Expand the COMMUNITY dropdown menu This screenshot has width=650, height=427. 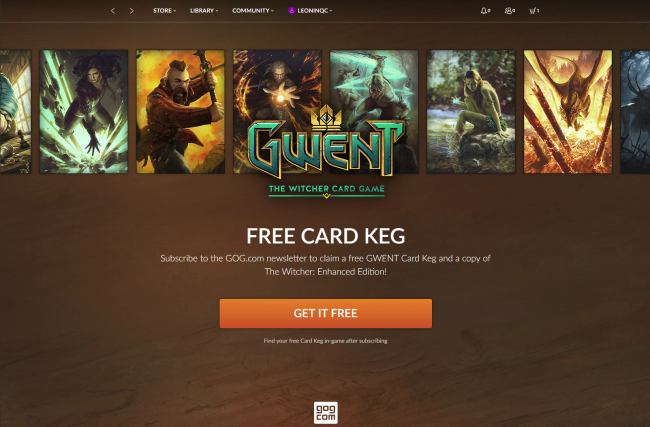(x=253, y=10)
